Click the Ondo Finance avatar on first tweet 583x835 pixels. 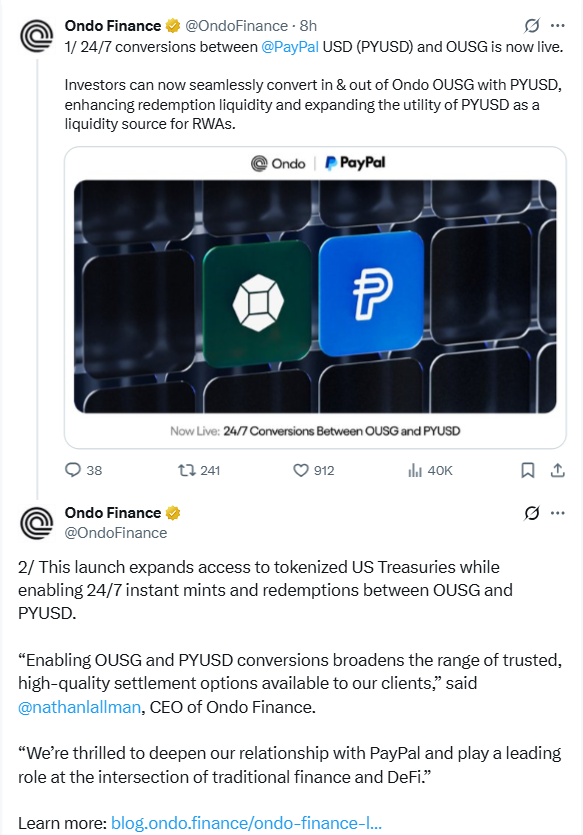point(37,36)
